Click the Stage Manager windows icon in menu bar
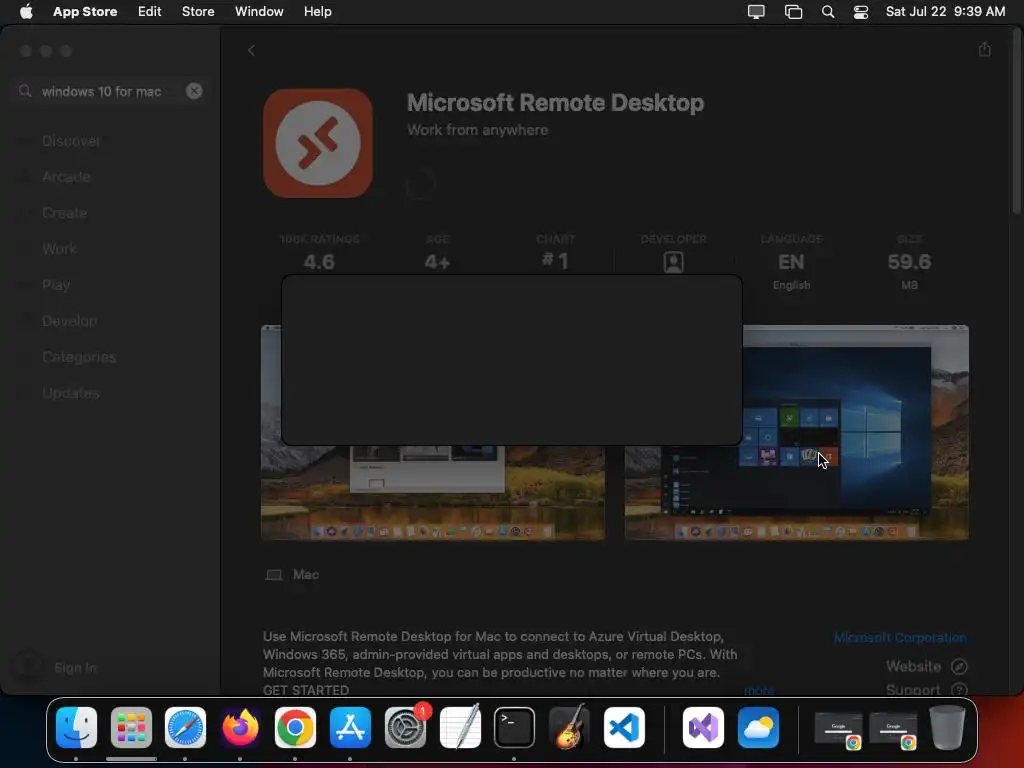Image resolution: width=1024 pixels, height=768 pixels. [793, 12]
